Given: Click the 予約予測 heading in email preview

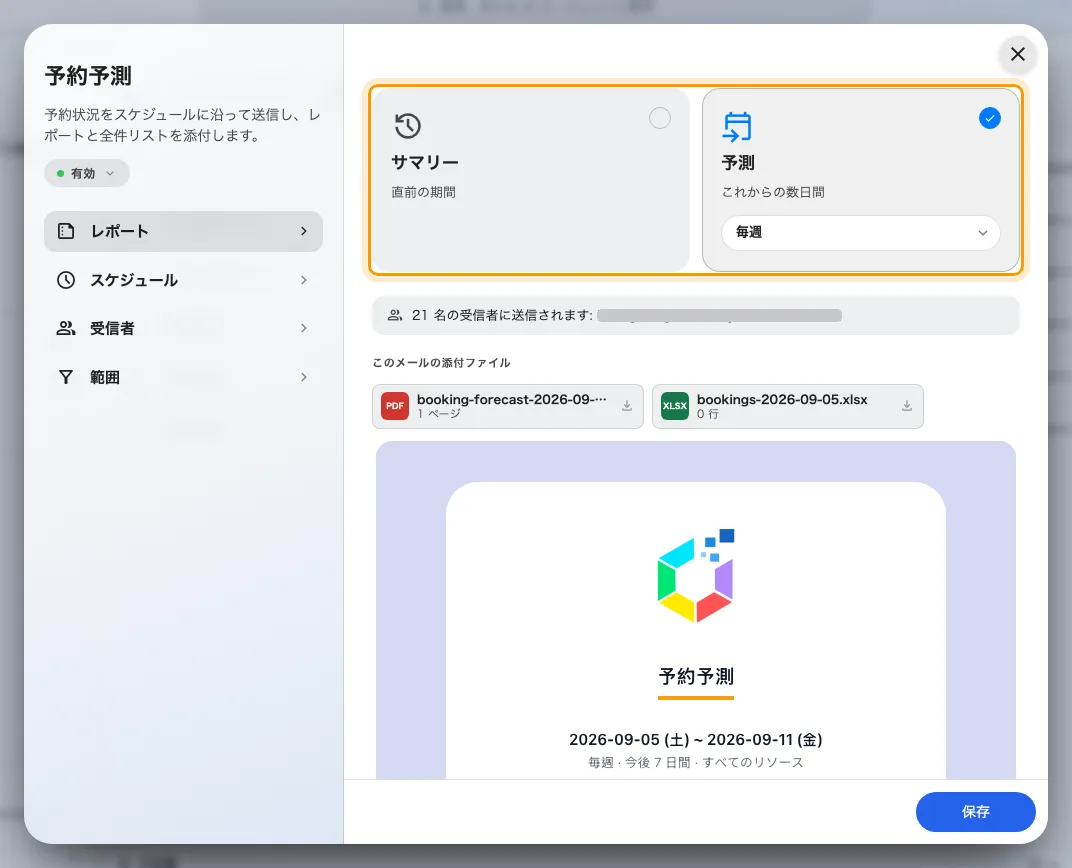Looking at the screenshot, I should (x=696, y=677).
